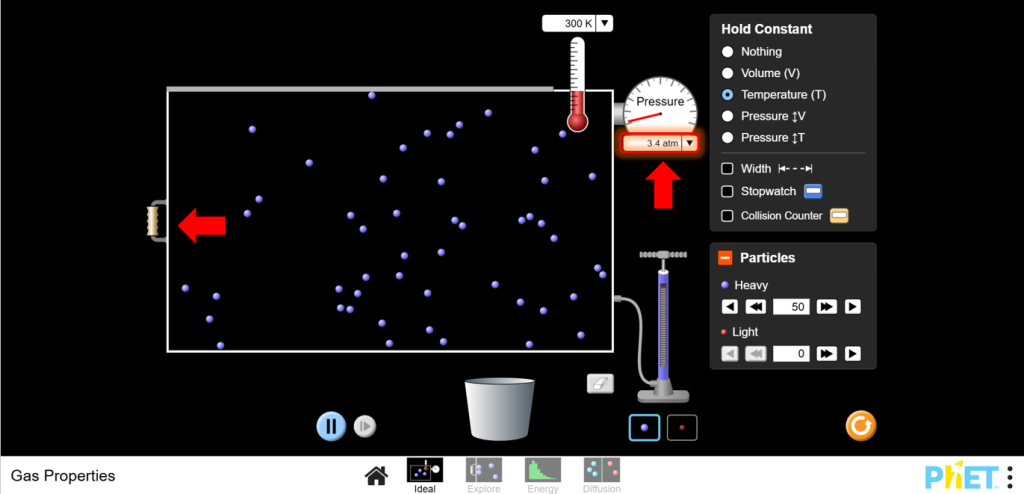The width and height of the screenshot is (1024, 494).
Task: Add many light particles with double-right arrow
Action: coord(826,354)
